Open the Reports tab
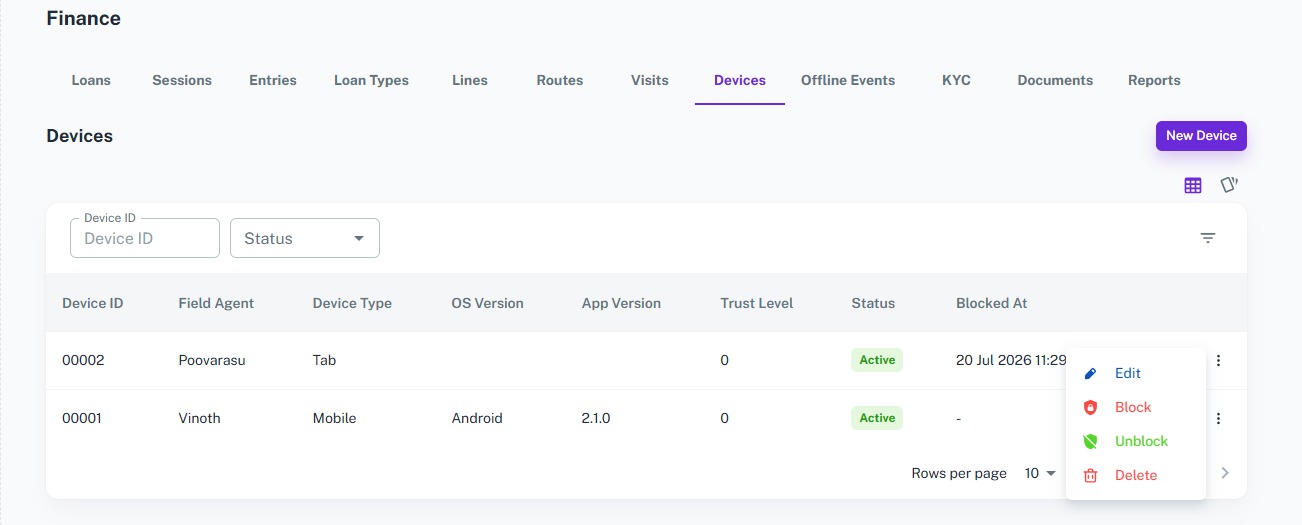Screen dimensions: 1302x525 1154,80
